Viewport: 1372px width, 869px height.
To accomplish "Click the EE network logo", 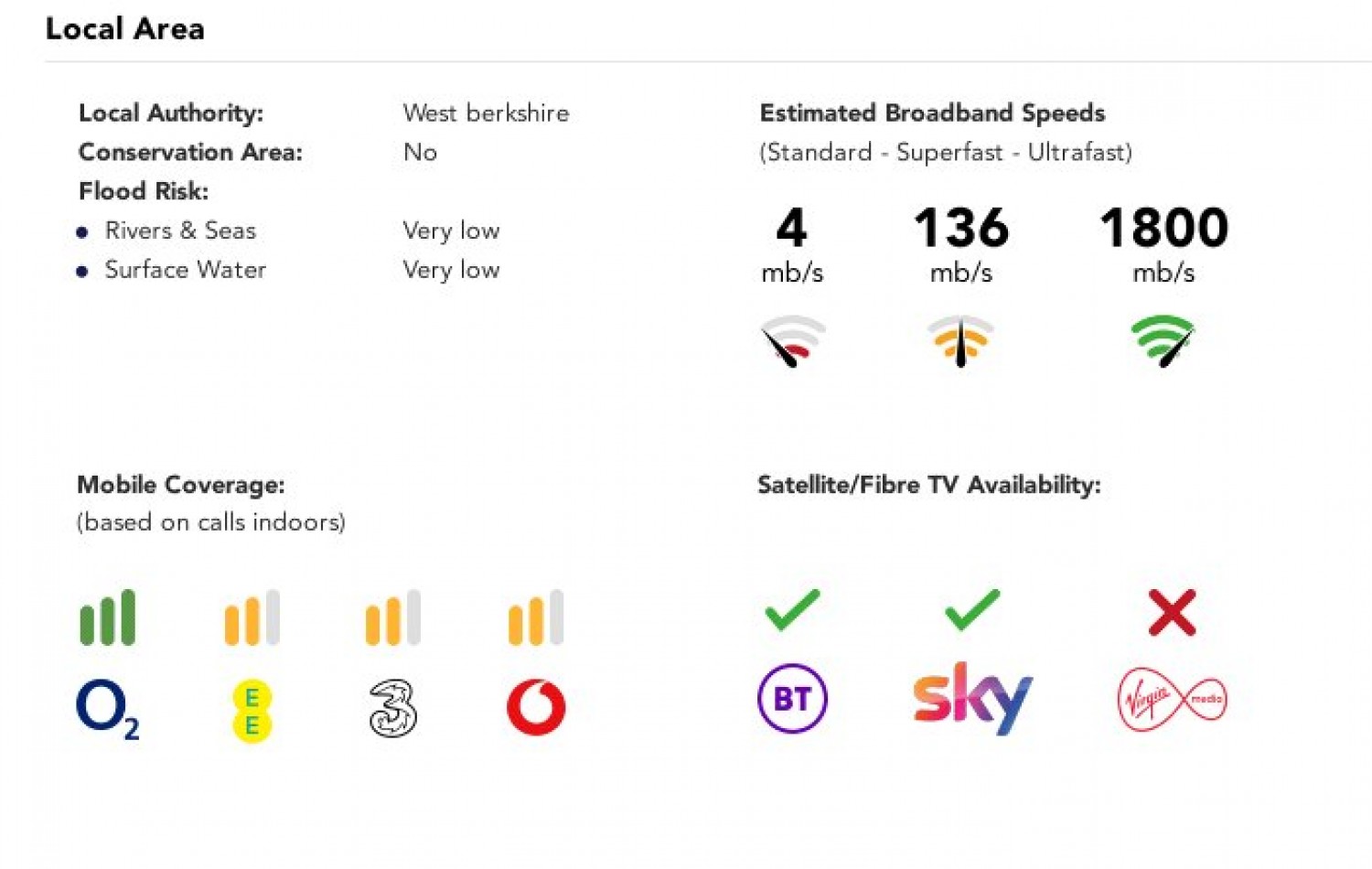I will coord(252,711).
